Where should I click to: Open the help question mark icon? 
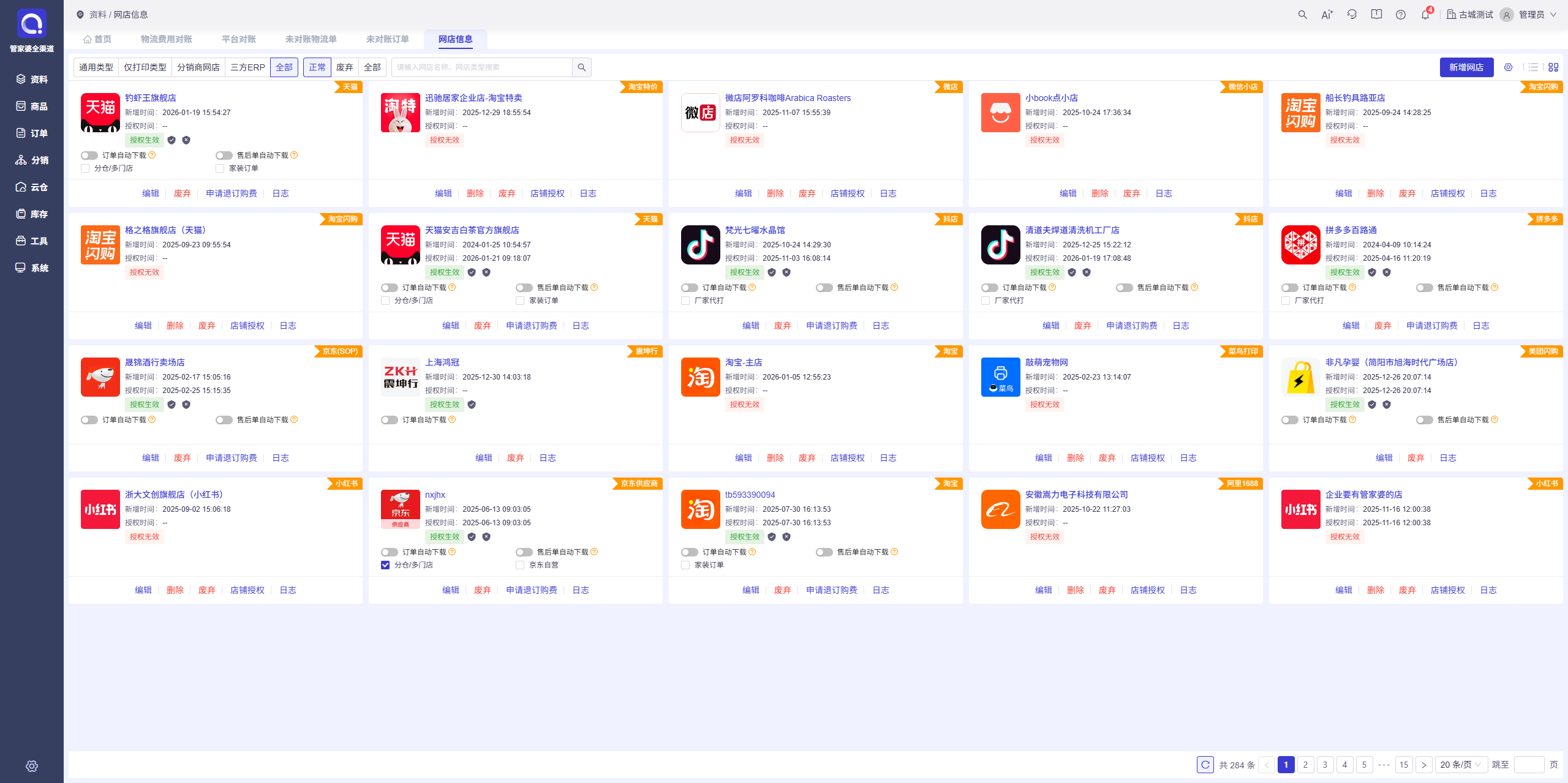(1401, 15)
